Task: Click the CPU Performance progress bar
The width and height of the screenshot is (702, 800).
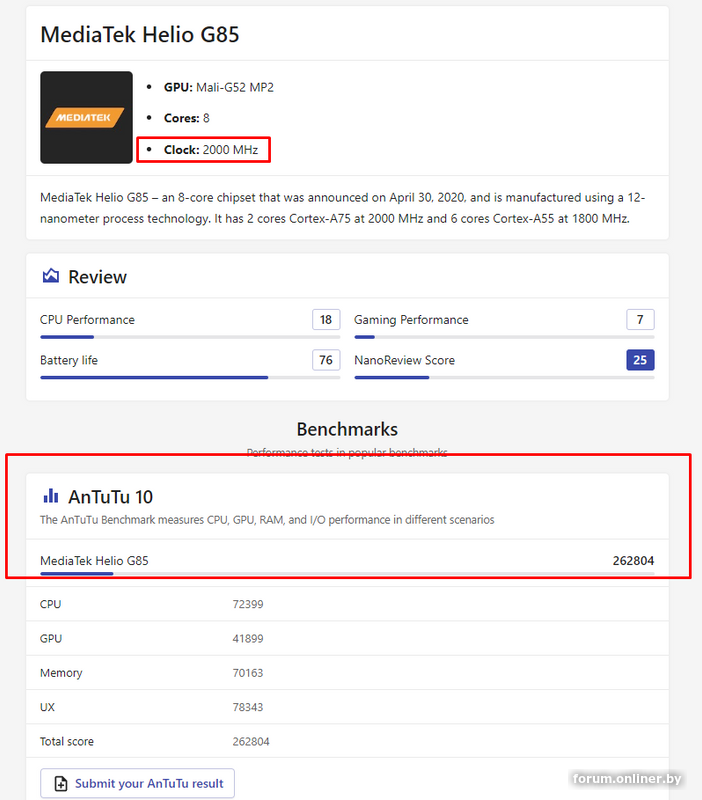Action: [190, 337]
